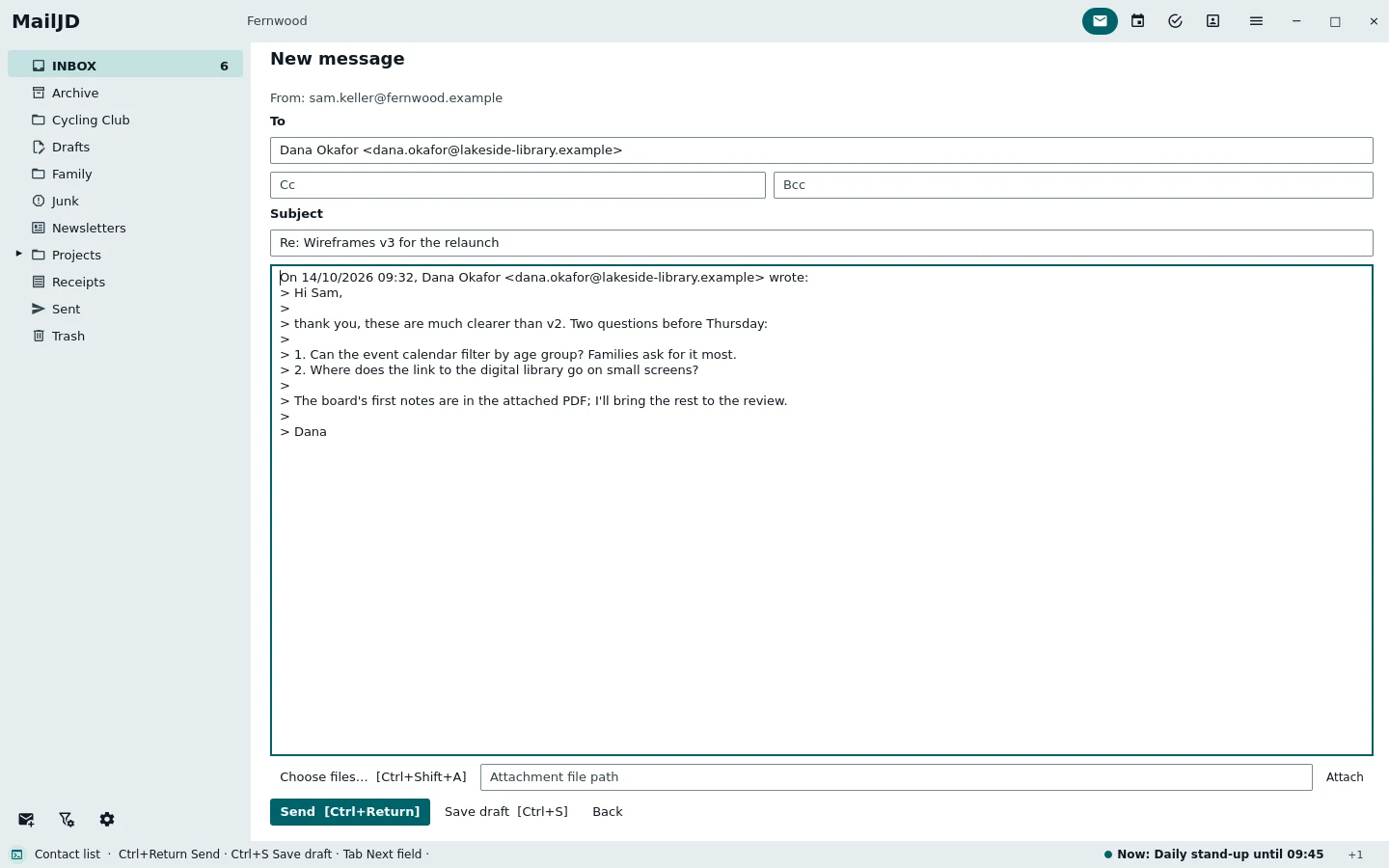Click the To recipient field
Screen dimensions: 1389x868
click(x=821, y=150)
